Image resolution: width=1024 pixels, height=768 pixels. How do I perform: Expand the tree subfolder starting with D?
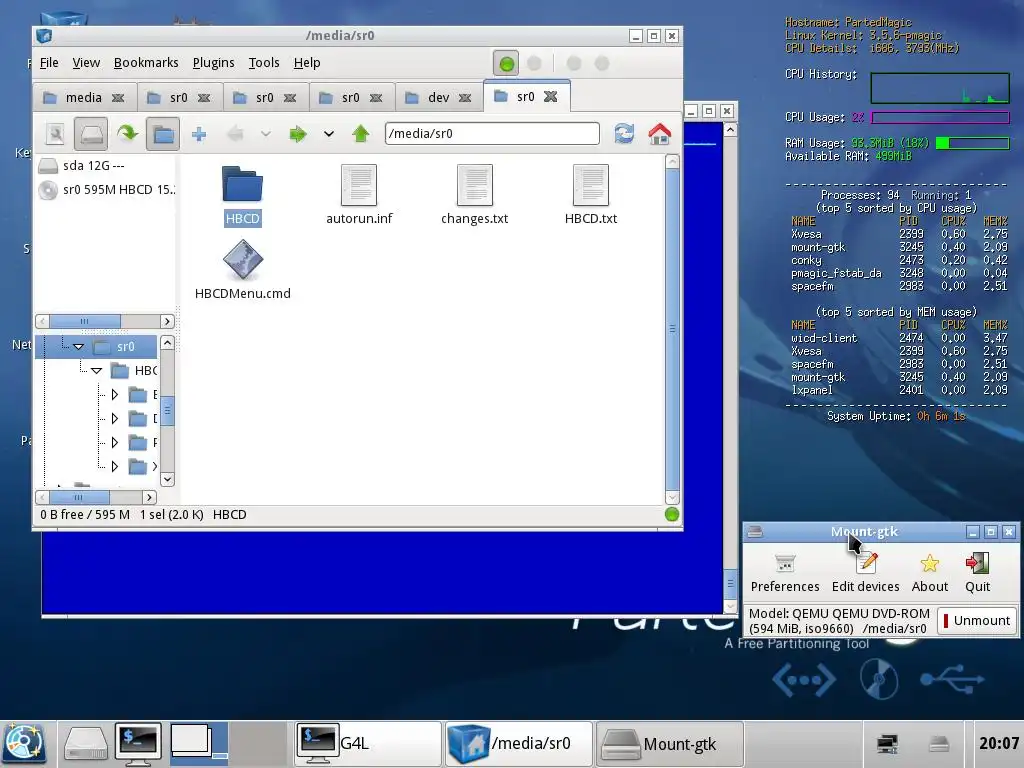pos(115,419)
